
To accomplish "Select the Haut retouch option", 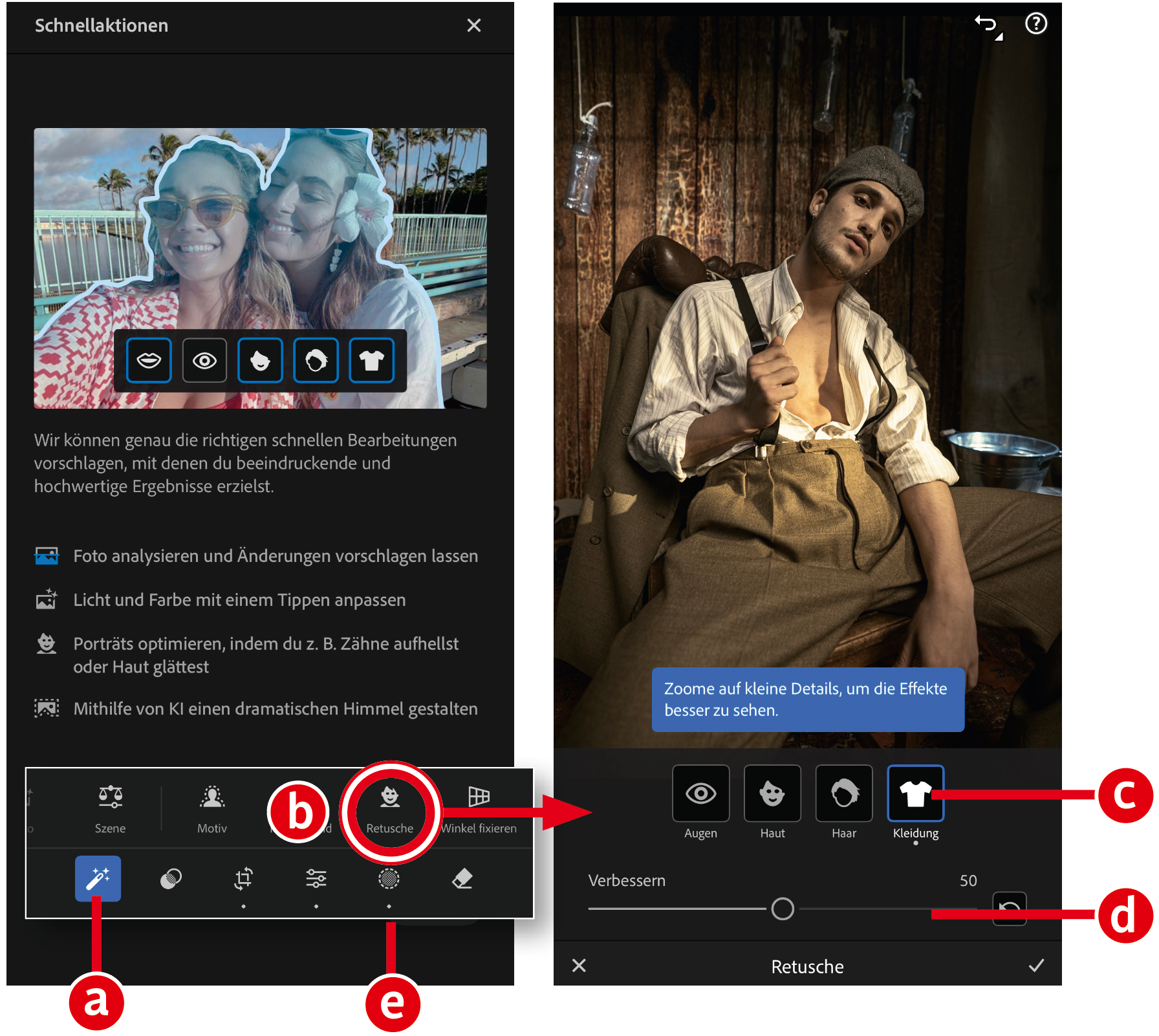I will tap(772, 802).
